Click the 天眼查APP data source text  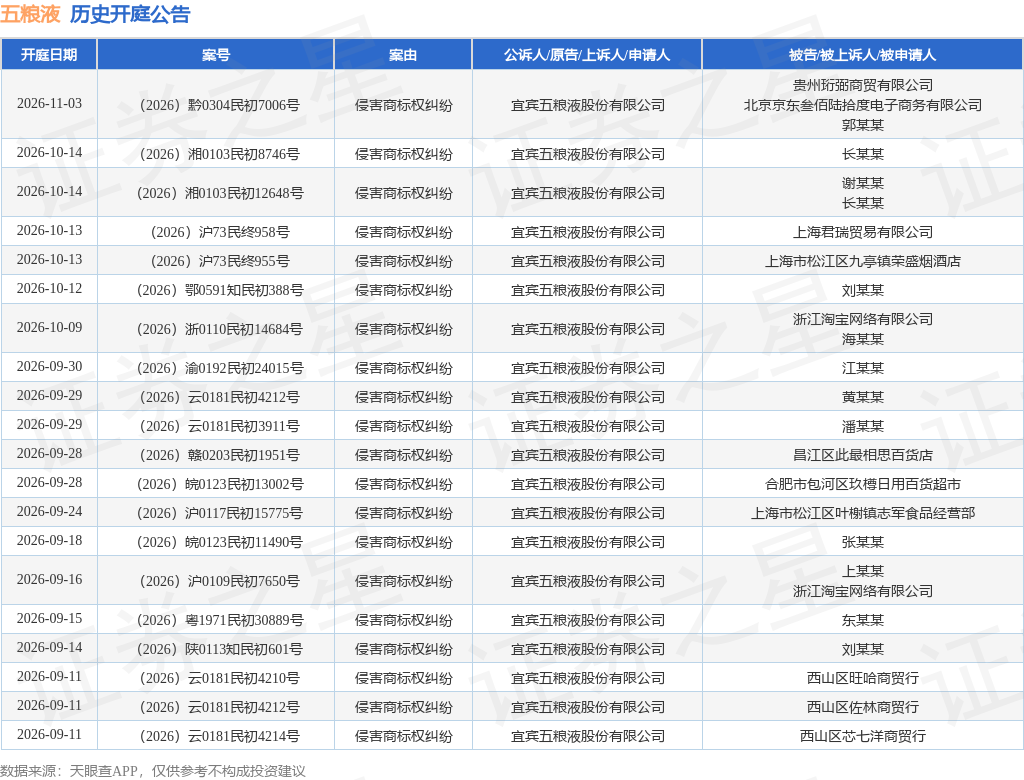point(103,772)
